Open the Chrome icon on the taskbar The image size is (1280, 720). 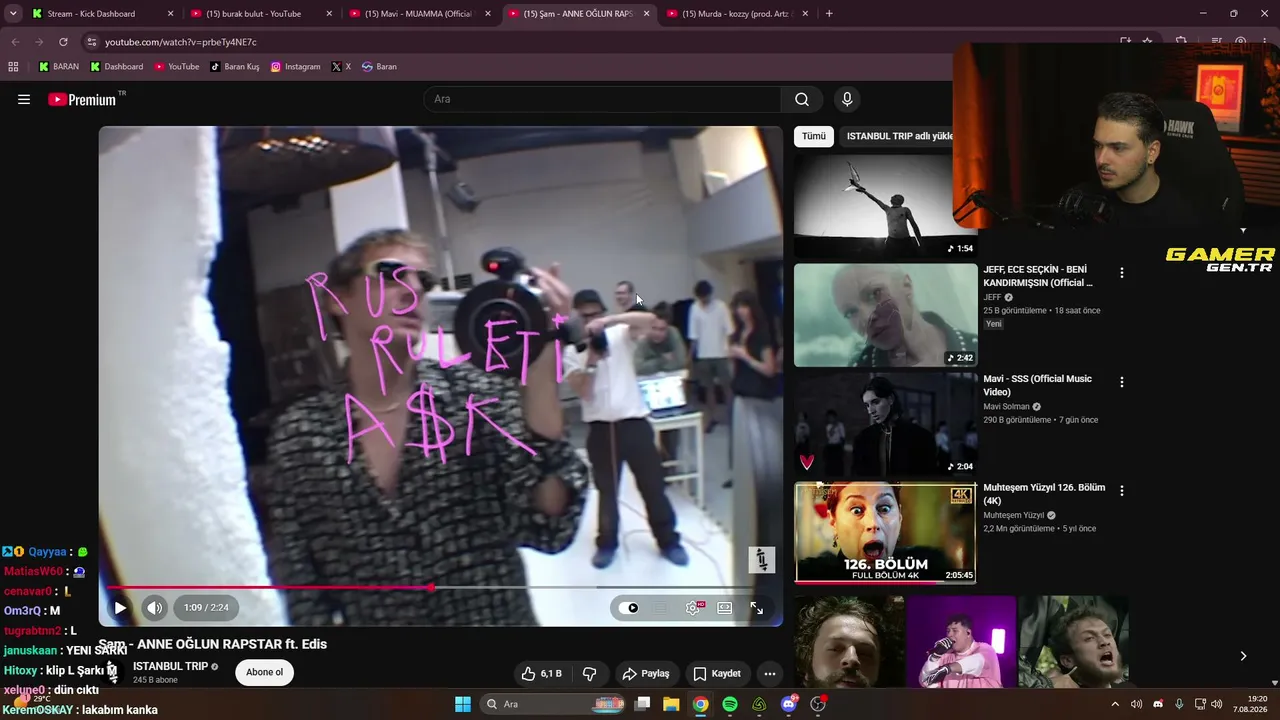tap(701, 704)
